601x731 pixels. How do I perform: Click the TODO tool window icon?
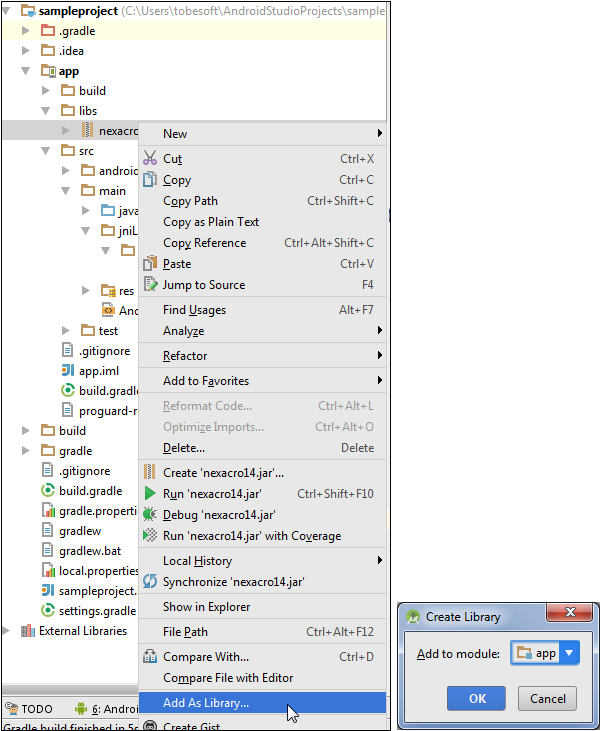[x=11, y=708]
